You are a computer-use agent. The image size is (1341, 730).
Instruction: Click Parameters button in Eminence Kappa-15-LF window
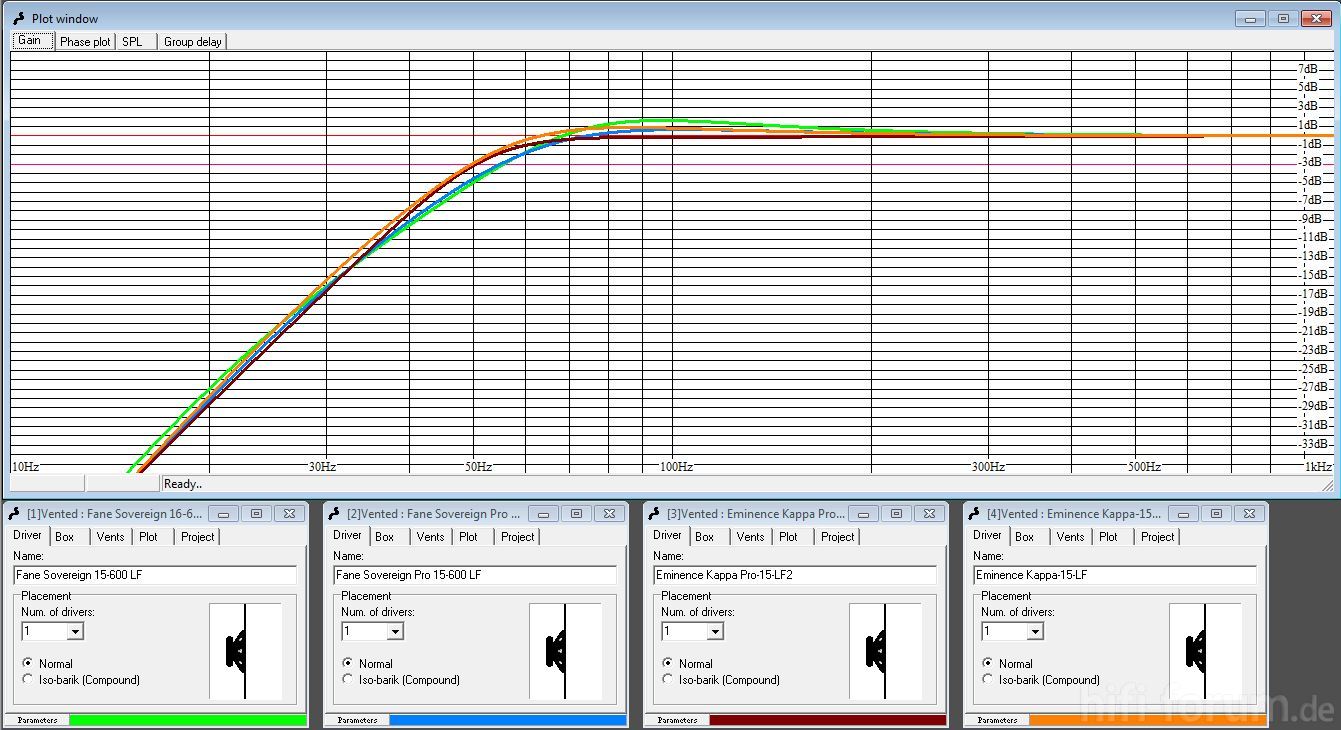click(997, 720)
